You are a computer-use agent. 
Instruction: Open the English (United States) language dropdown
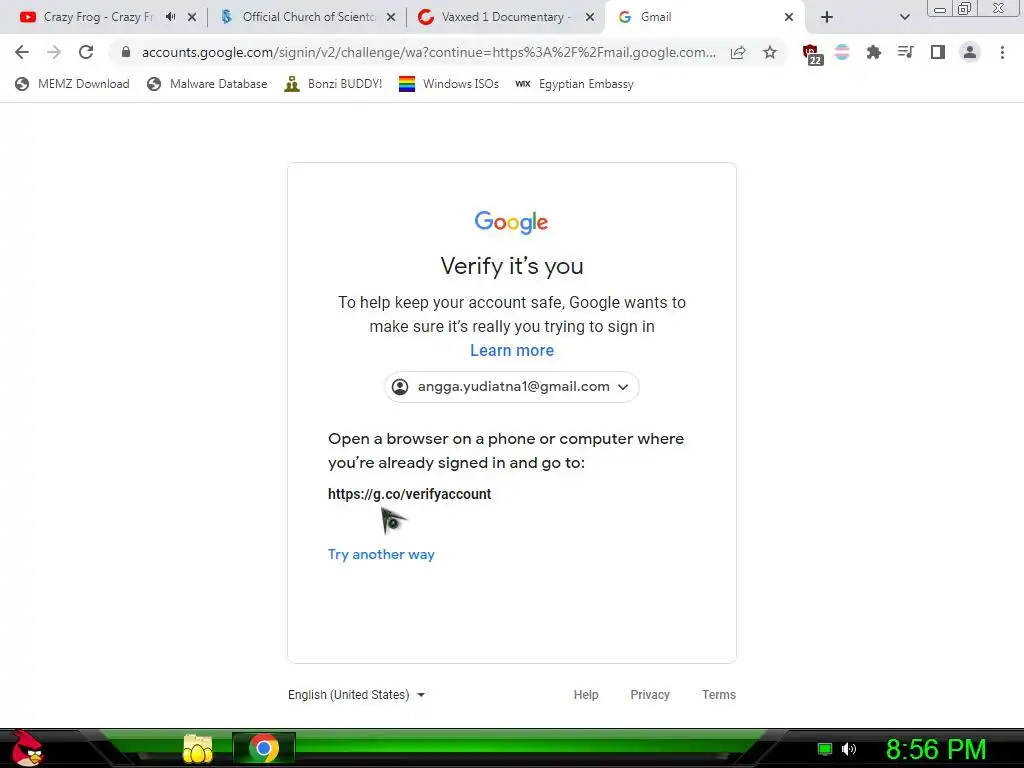click(357, 695)
